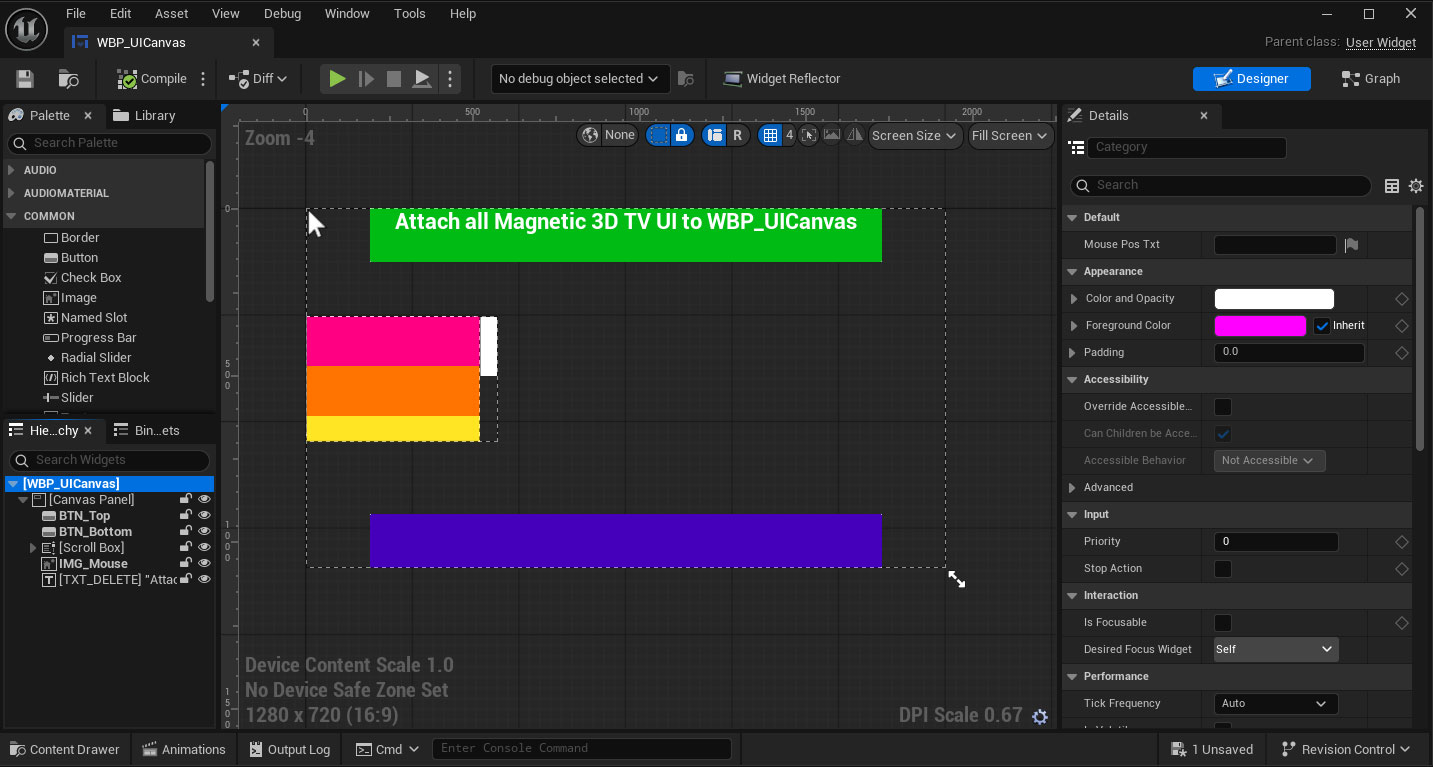Click the Compile icon
The height and width of the screenshot is (767, 1433).
pos(126,79)
